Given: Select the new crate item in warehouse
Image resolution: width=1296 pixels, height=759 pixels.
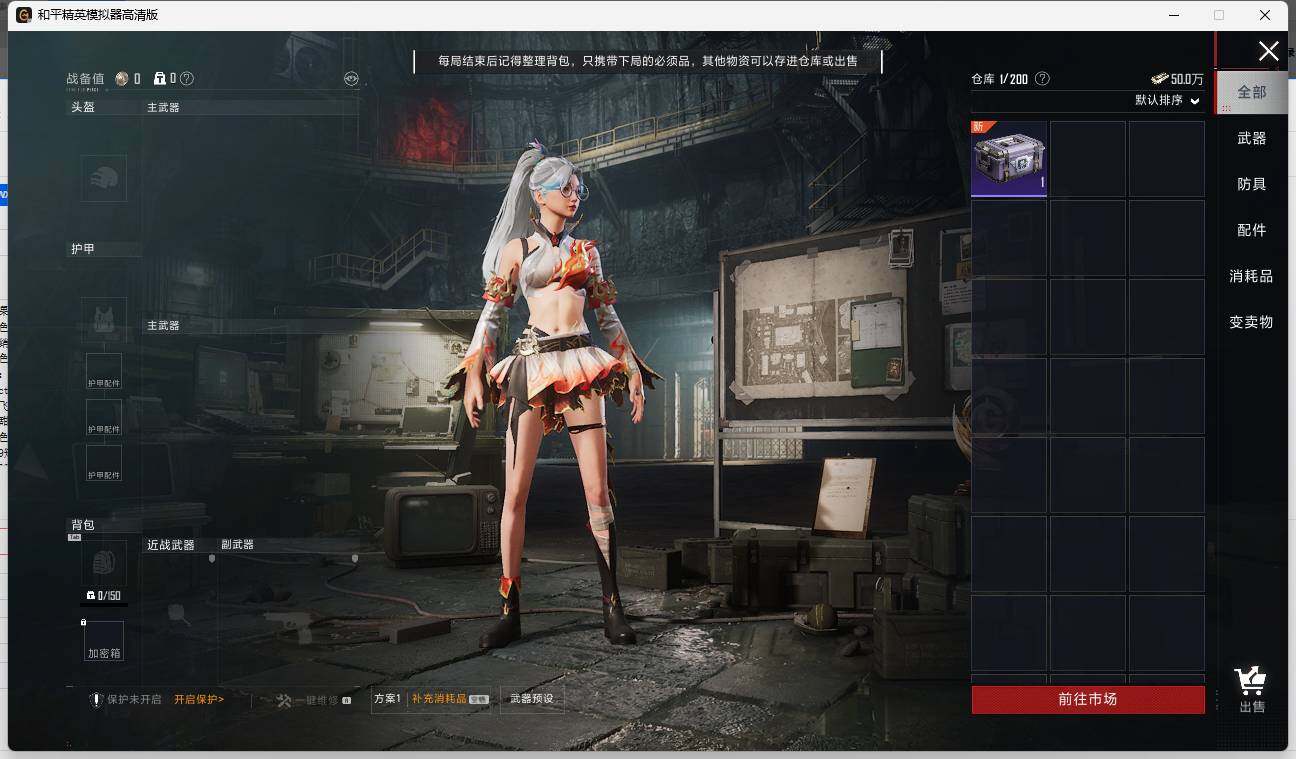Looking at the screenshot, I should (1009, 159).
